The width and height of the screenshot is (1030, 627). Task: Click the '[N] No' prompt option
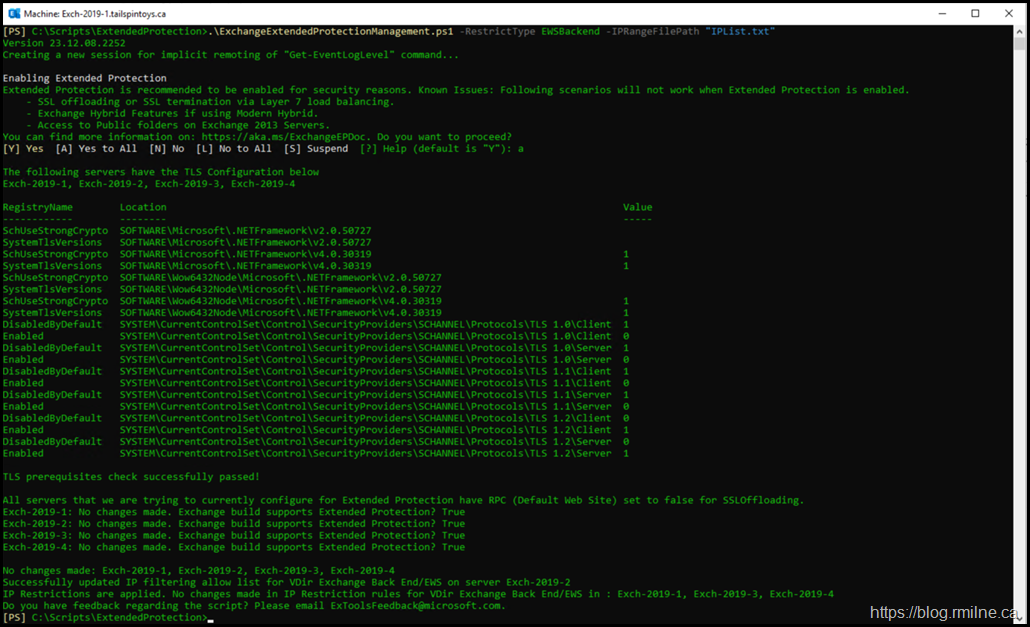[166, 149]
